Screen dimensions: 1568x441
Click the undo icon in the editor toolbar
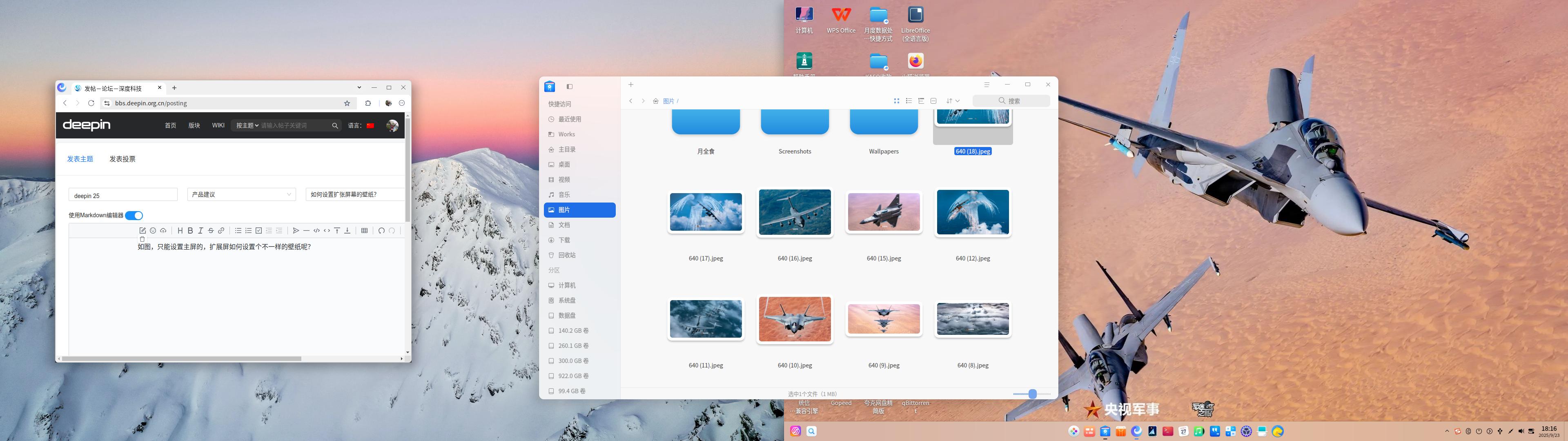tap(381, 231)
